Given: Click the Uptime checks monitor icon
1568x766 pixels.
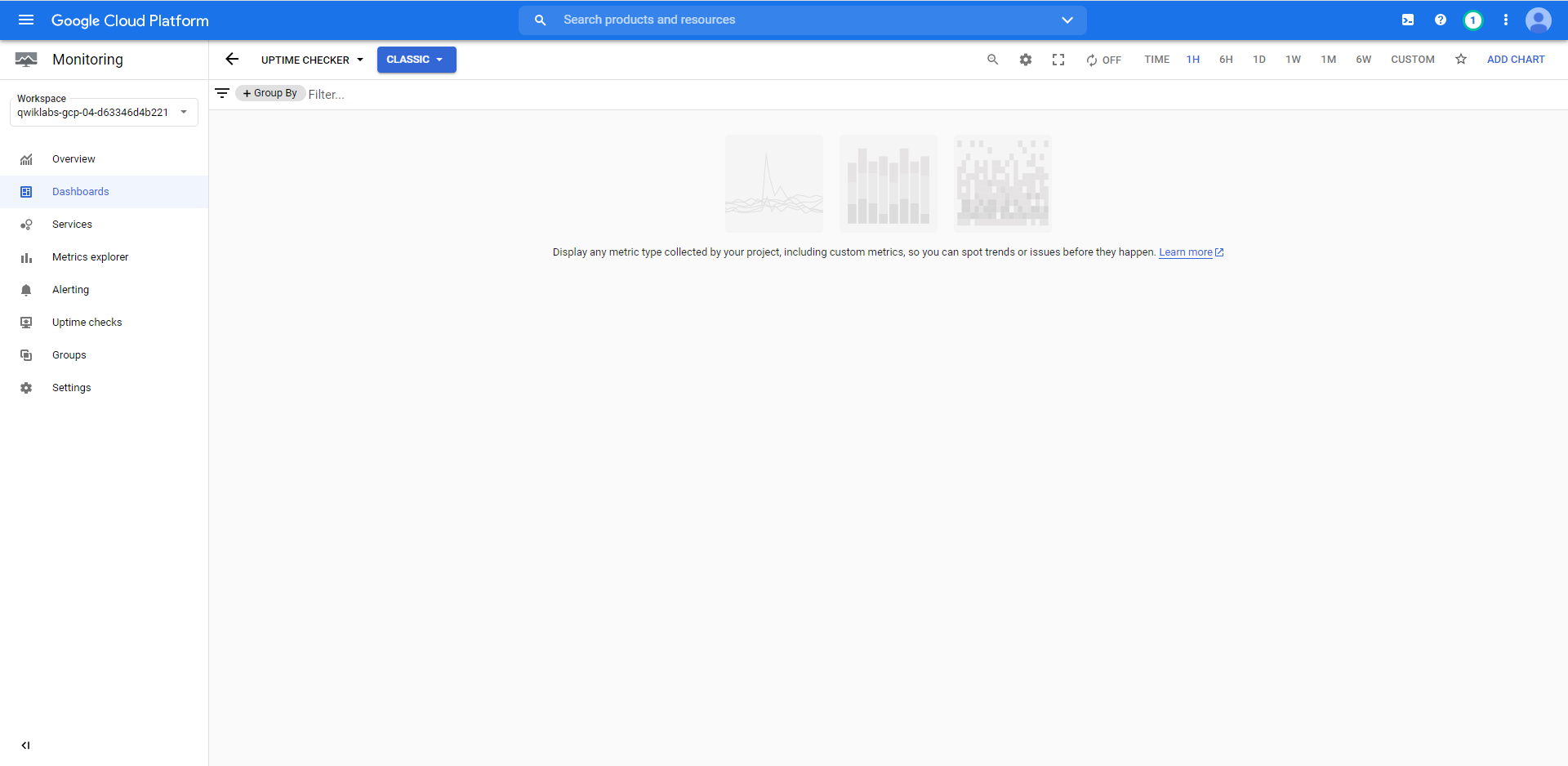Looking at the screenshot, I should point(26,323).
